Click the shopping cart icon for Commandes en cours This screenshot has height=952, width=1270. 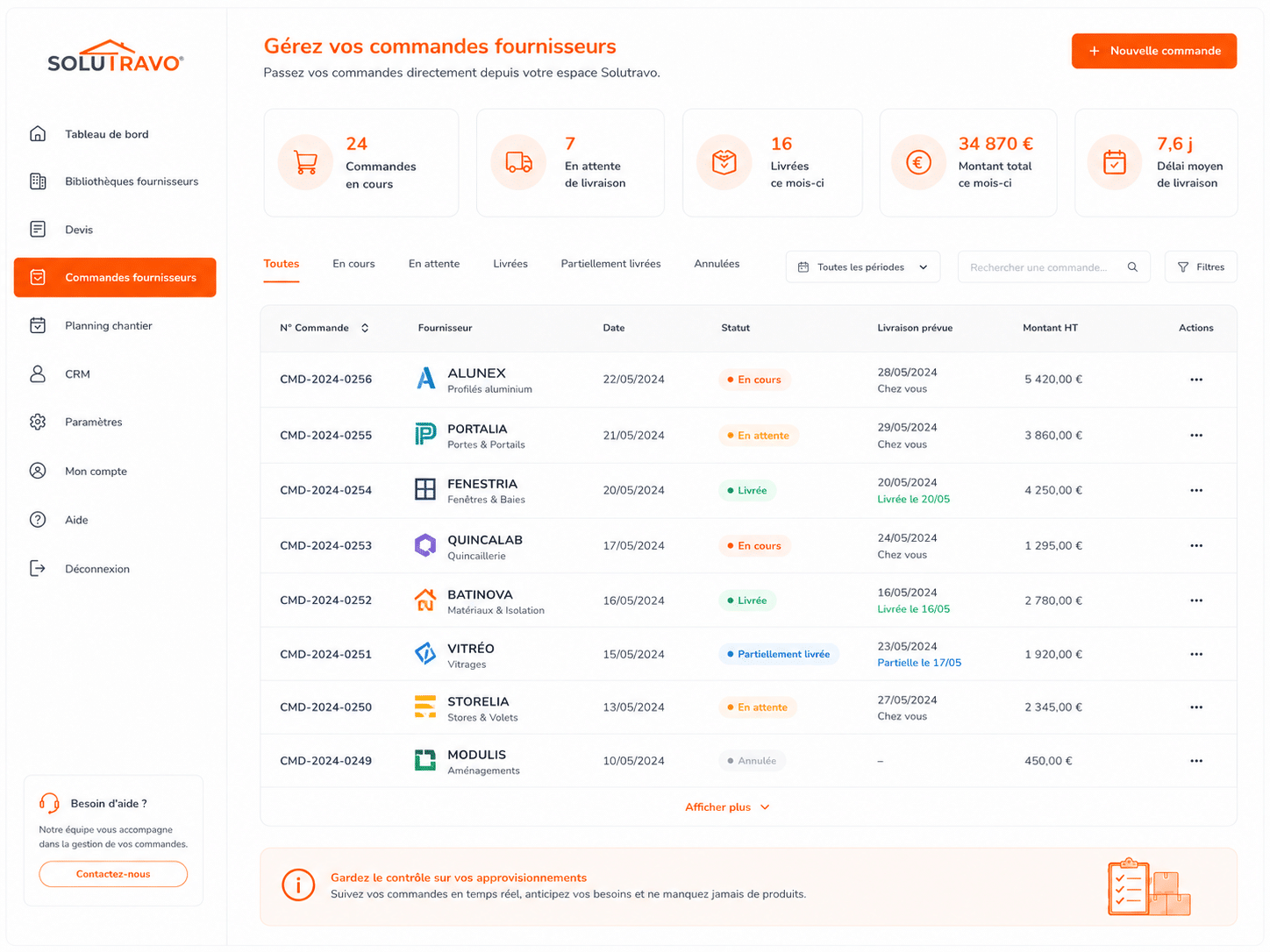point(305,162)
